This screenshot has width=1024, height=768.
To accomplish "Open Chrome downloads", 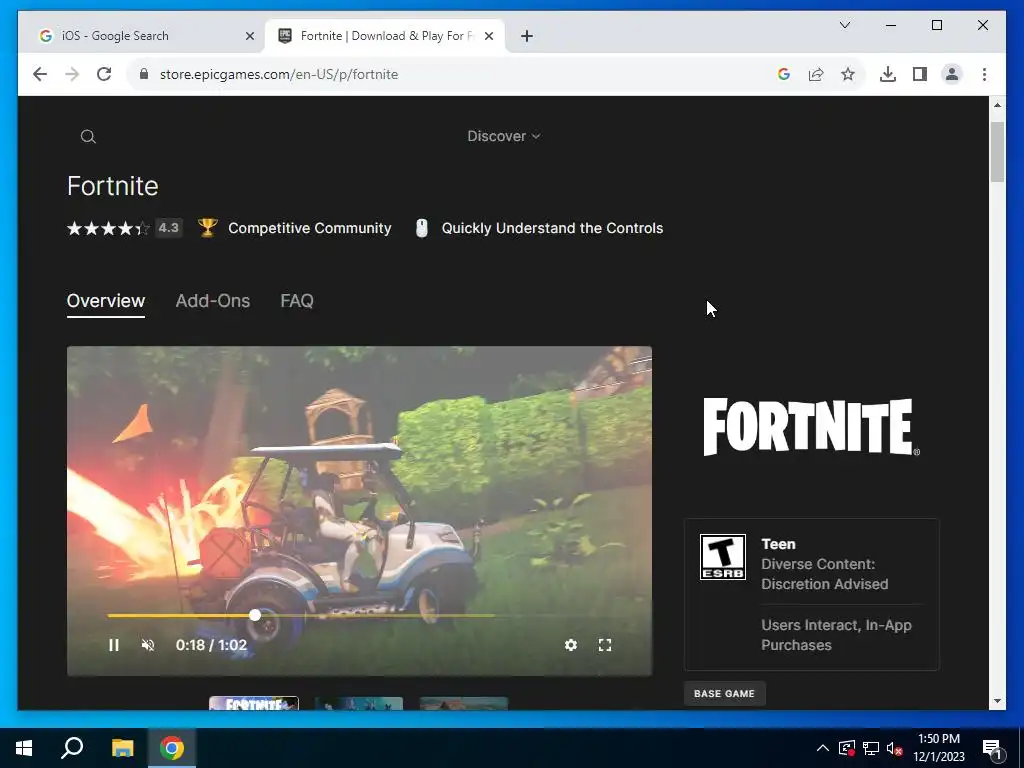I will click(888, 74).
